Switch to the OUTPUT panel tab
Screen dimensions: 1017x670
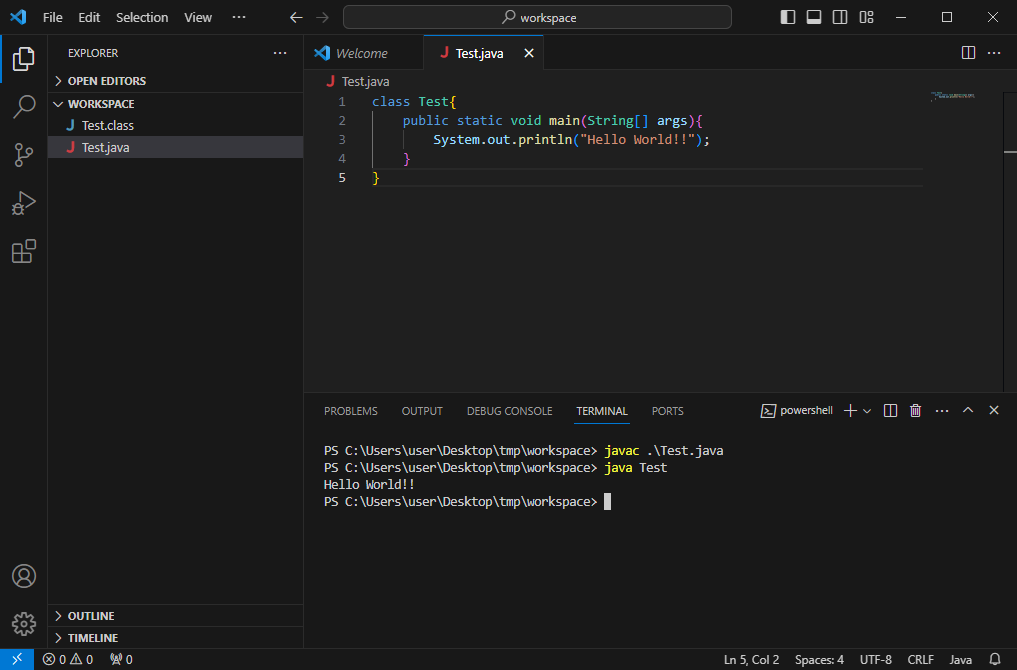tap(422, 411)
